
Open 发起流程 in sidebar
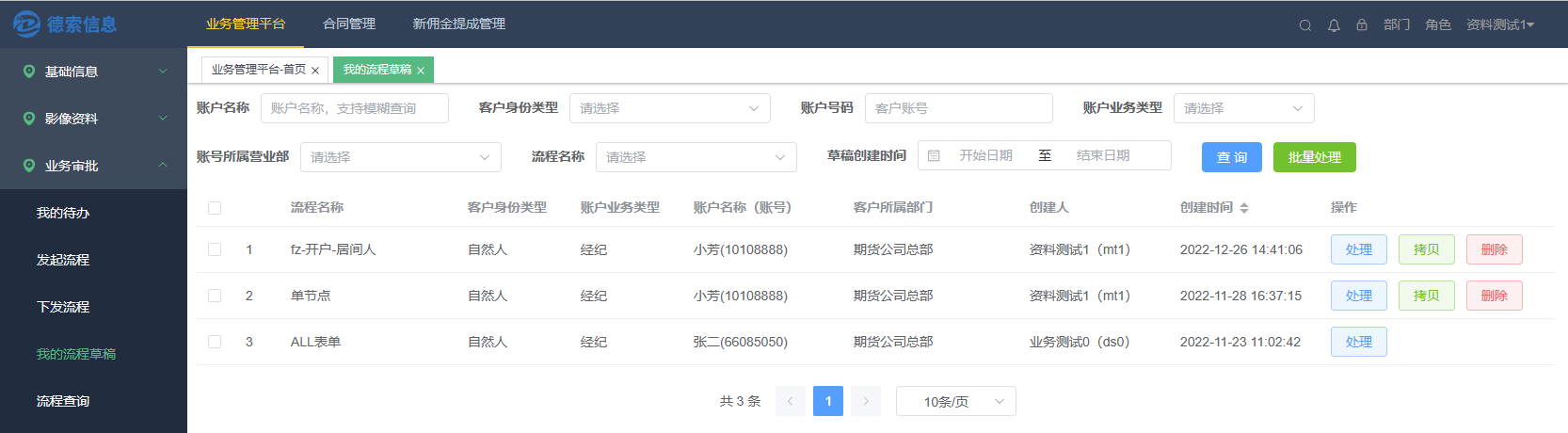point(93,260)
